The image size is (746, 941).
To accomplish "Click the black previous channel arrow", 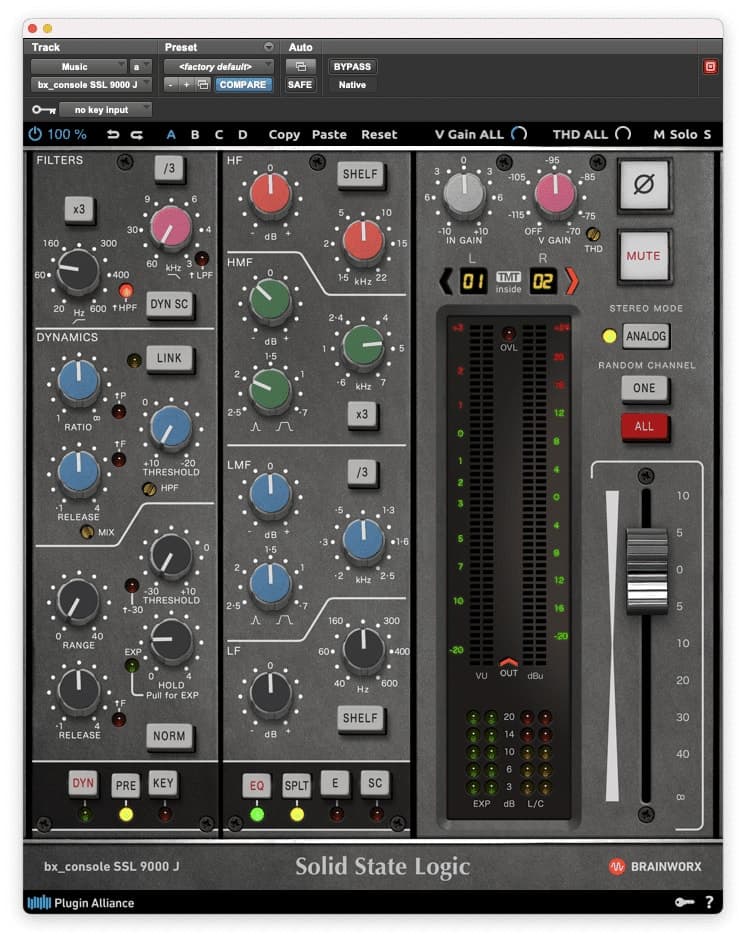I will [x=445, y=281].
